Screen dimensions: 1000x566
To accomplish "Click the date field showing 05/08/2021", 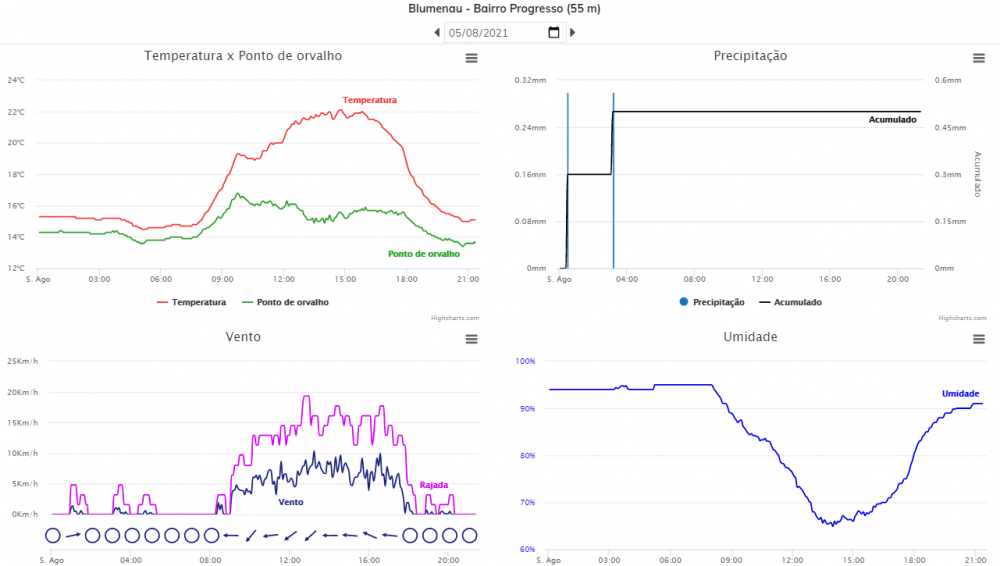I will [x=494, y=33].
